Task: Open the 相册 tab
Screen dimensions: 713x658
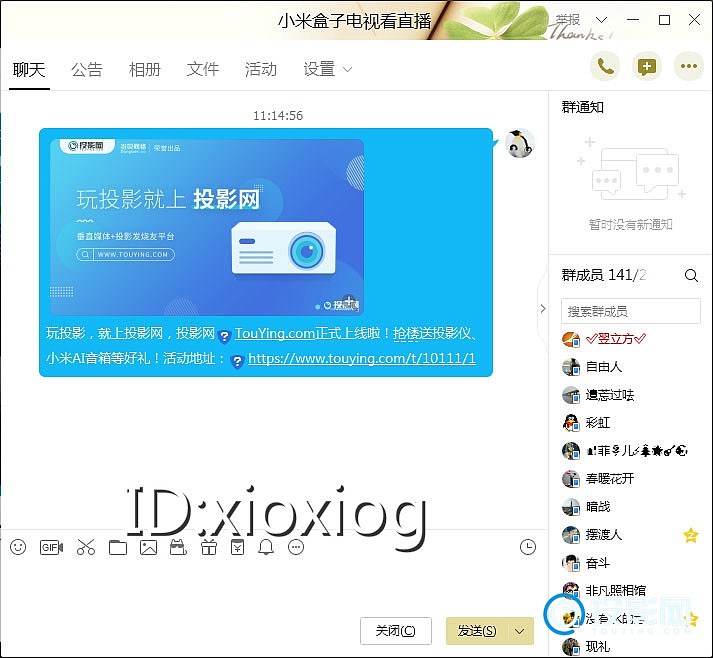Action: tap(145, 70)
